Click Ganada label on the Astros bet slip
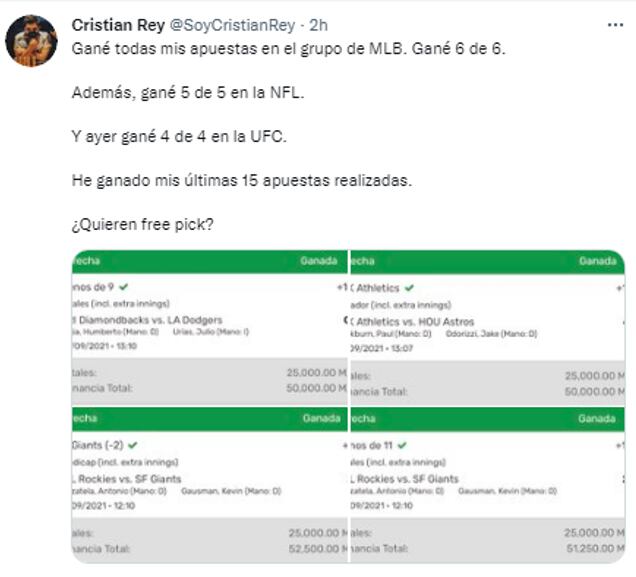Screen dimensions: 636x577 598,260
